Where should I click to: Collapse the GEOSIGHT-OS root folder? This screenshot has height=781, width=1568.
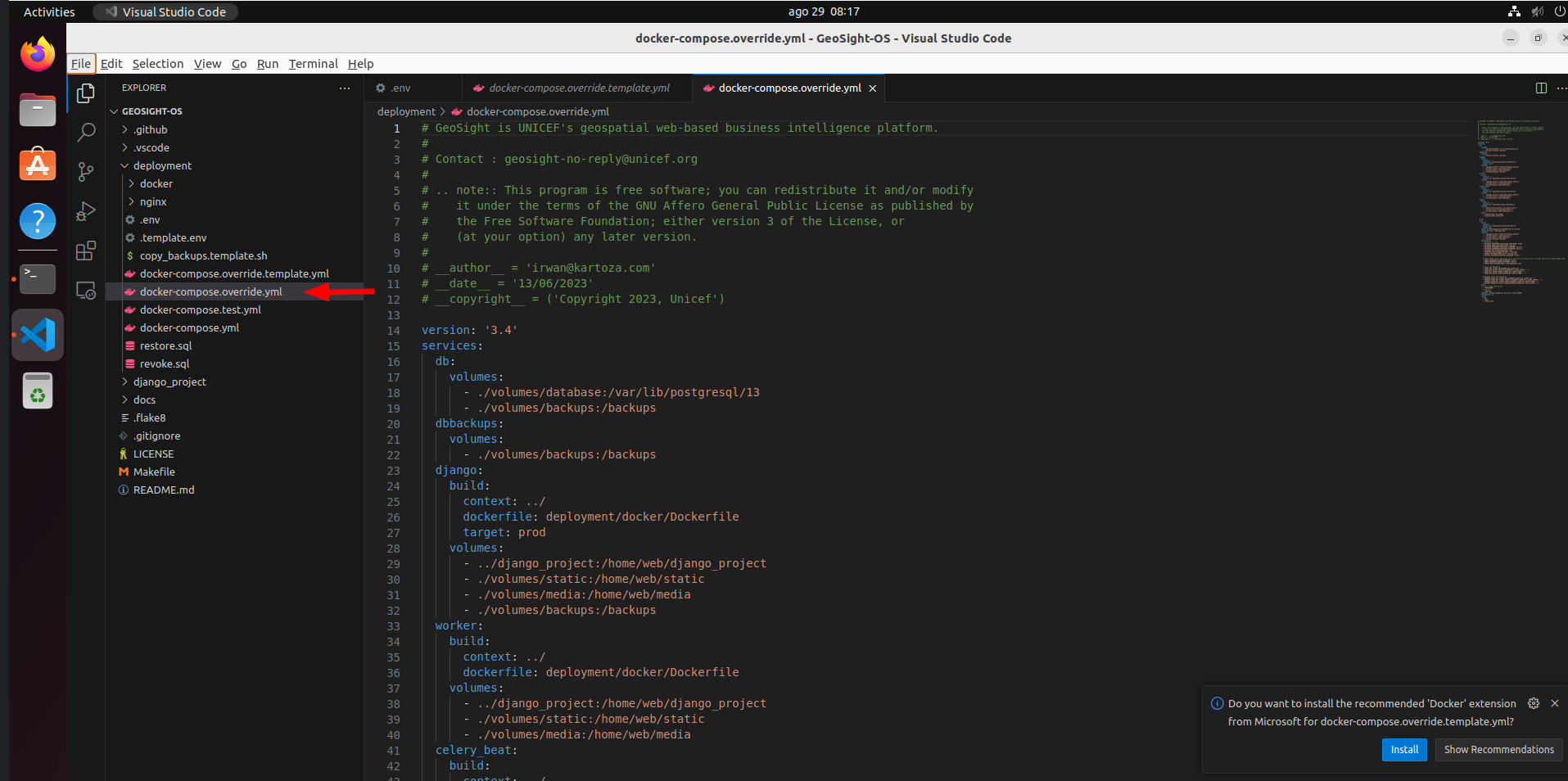coord(234,111)
